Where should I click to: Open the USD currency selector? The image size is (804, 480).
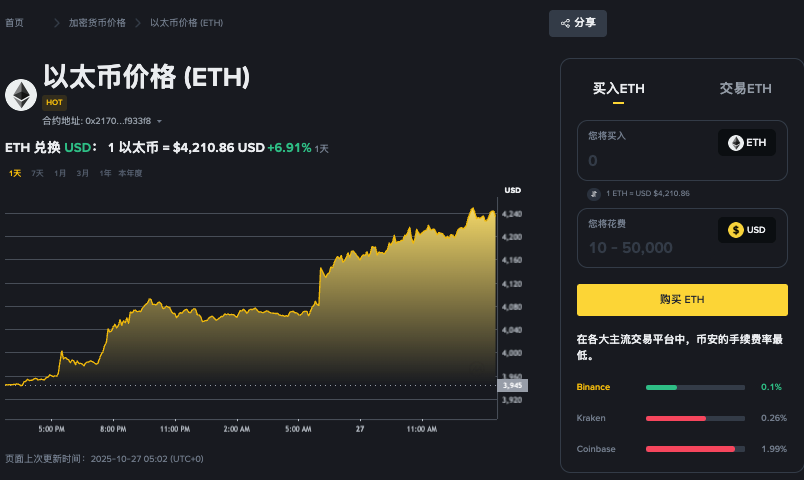pos(747,230)
